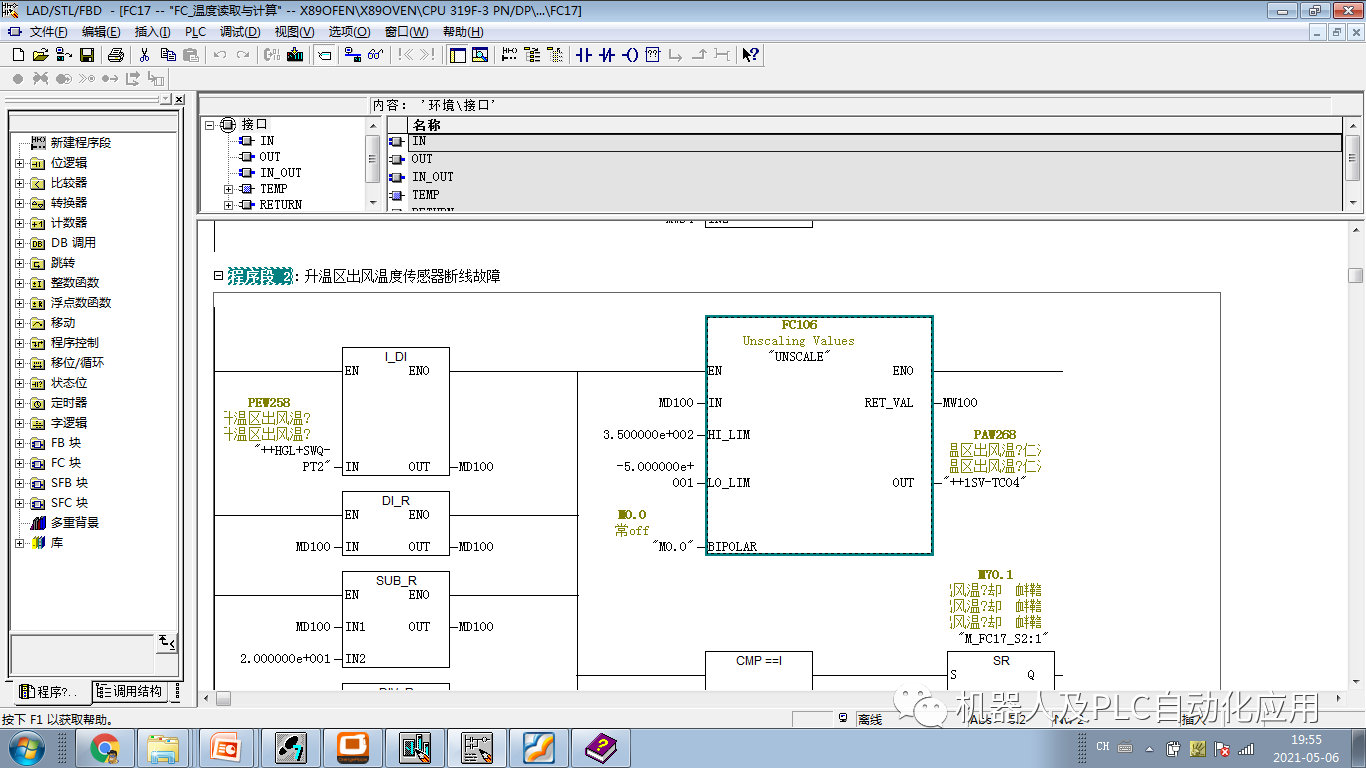Expand TEMP in the interface tree

pyautogui.click(x=228, y=189)
